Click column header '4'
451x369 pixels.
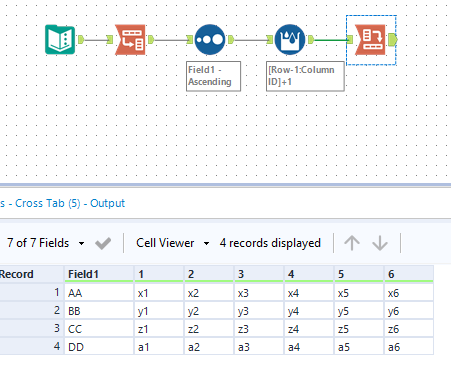click(309, 274)
